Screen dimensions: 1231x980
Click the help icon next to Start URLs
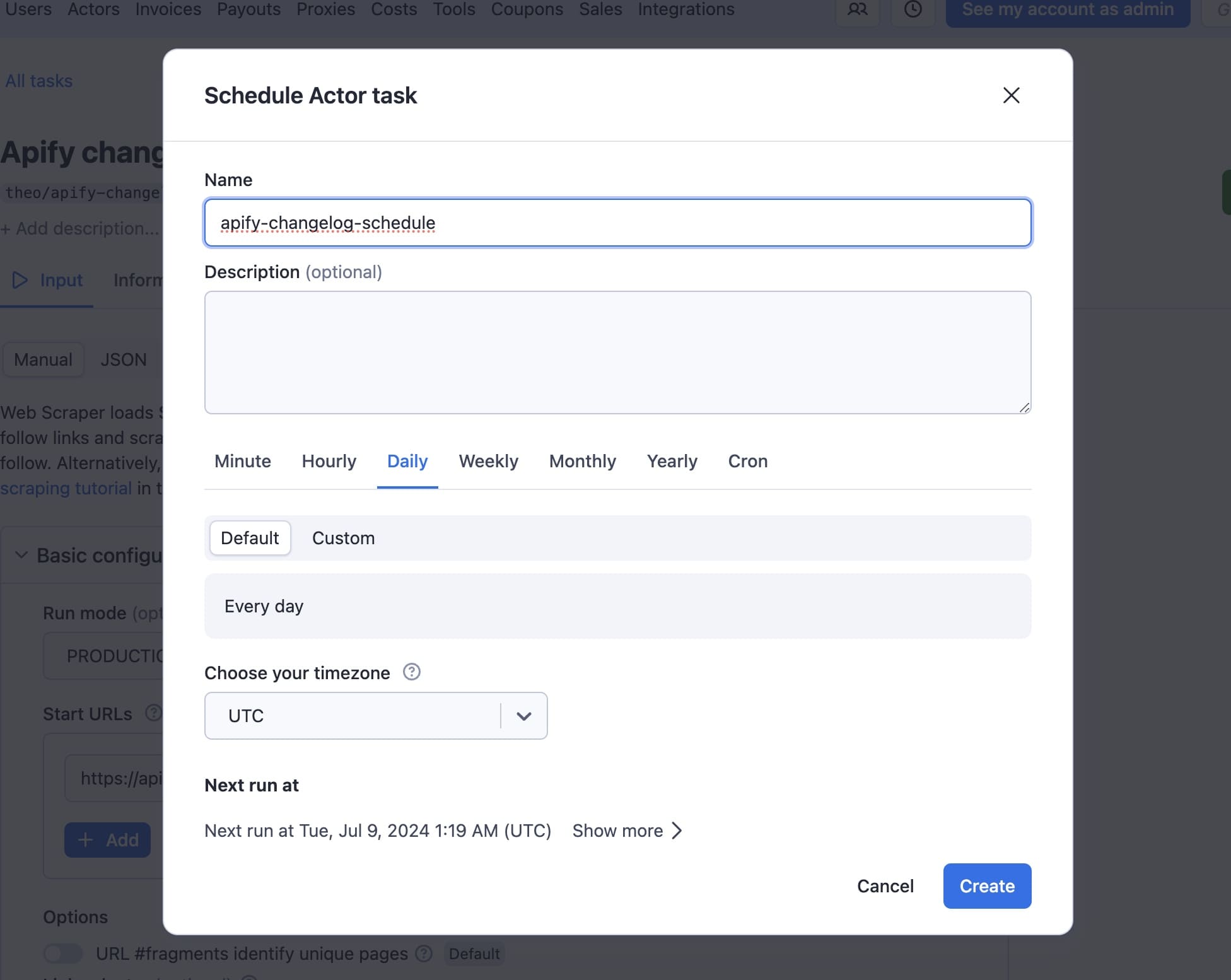tap(152, 713)
